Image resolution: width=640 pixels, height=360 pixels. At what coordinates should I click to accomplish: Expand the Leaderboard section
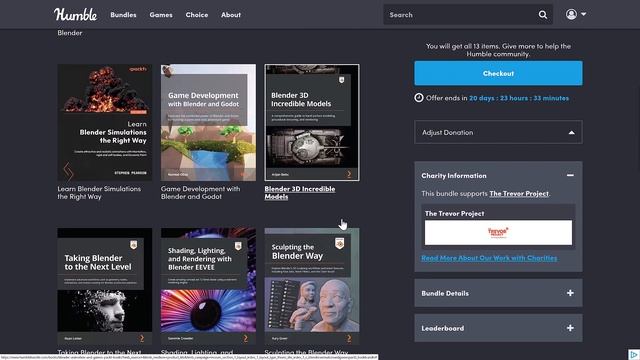(498, 328)
